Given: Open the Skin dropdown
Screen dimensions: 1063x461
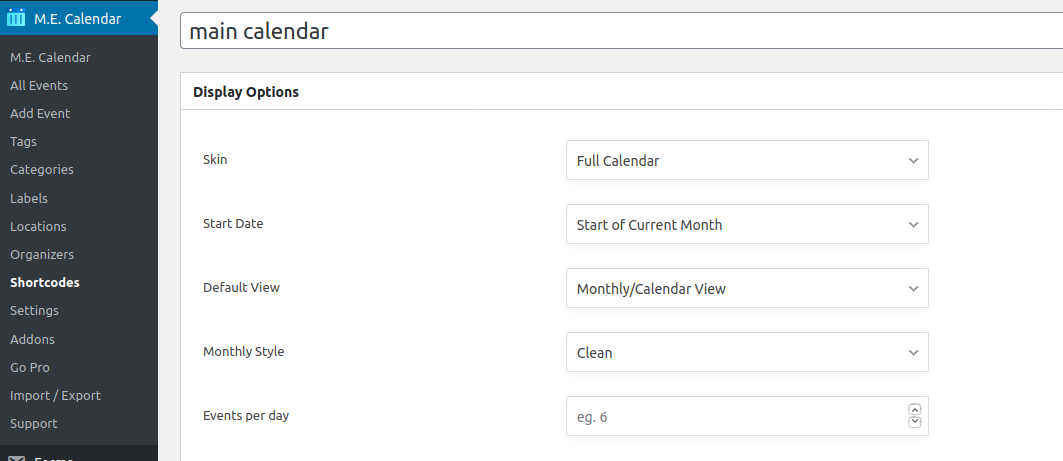Looking at the screenshot, I should 747,161.
